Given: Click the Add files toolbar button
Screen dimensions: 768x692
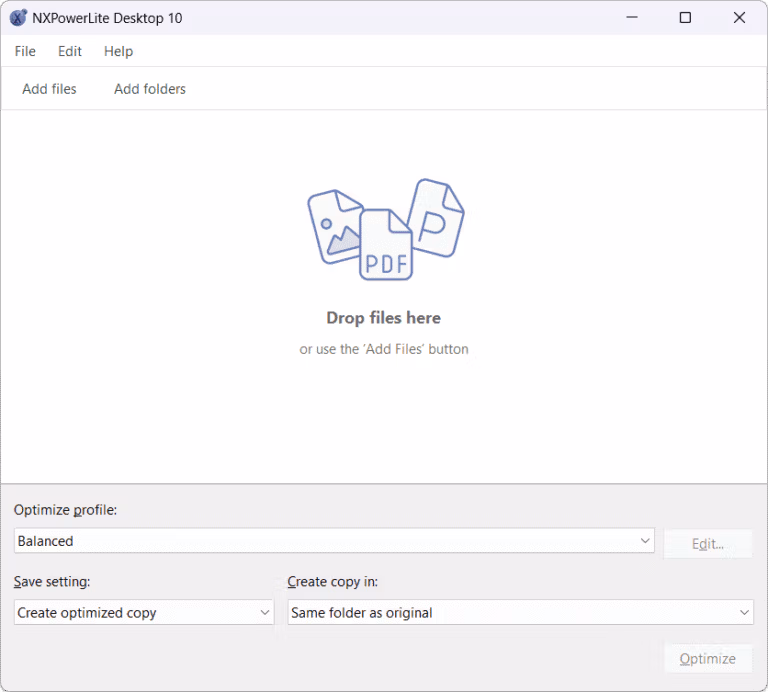Looking at the screenshot, I should click(49, 89).
